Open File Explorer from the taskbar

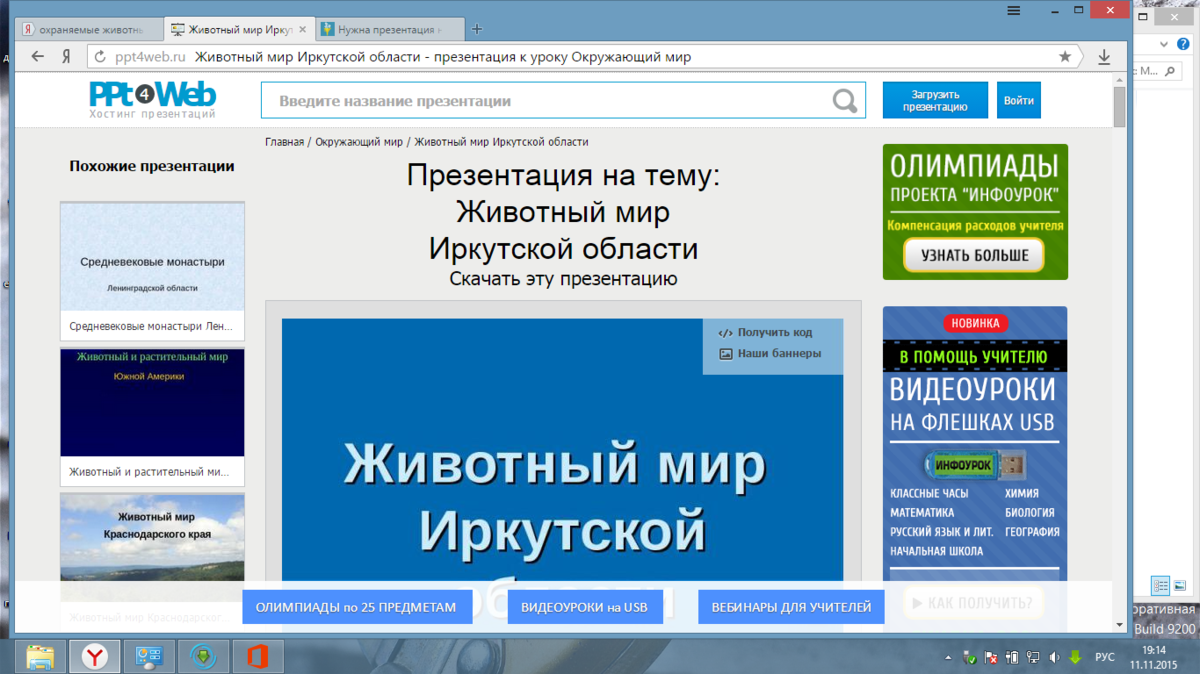click(x=40, y=656)
